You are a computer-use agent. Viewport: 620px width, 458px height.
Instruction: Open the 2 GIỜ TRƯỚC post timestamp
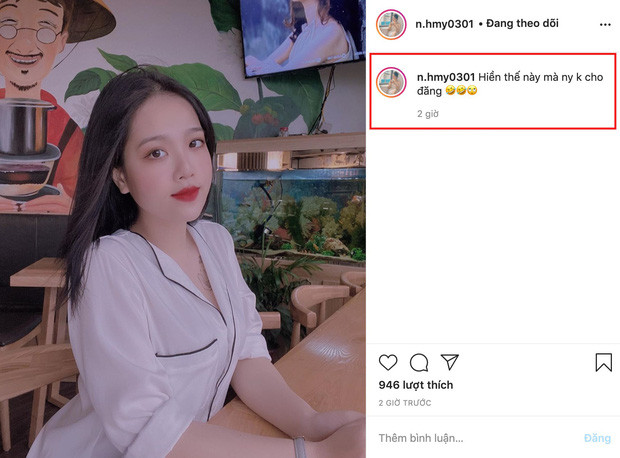[405, 403]
